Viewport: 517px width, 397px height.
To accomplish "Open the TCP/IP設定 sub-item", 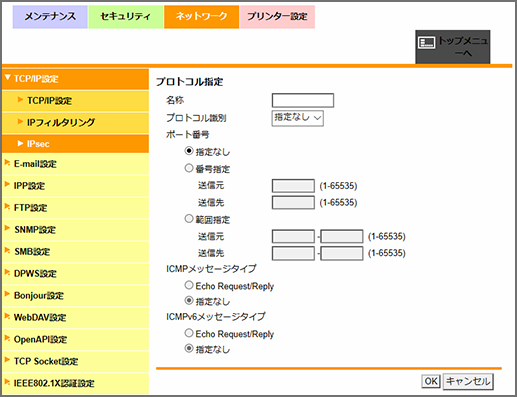I will (x=75, y=101).
